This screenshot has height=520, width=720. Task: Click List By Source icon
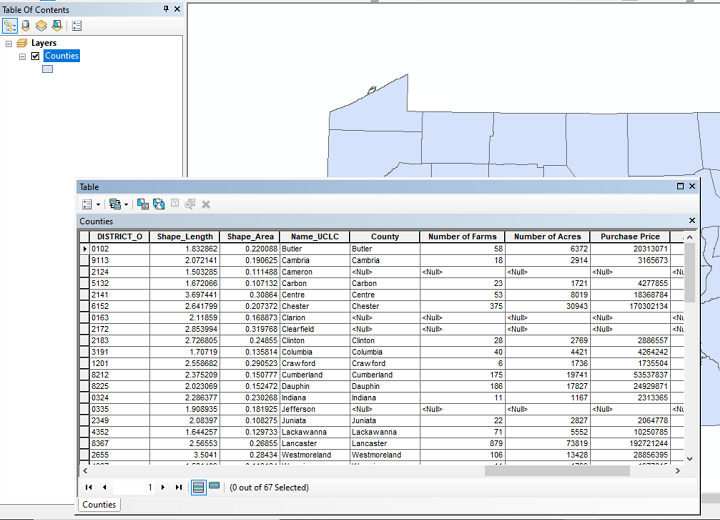[25, 25]
